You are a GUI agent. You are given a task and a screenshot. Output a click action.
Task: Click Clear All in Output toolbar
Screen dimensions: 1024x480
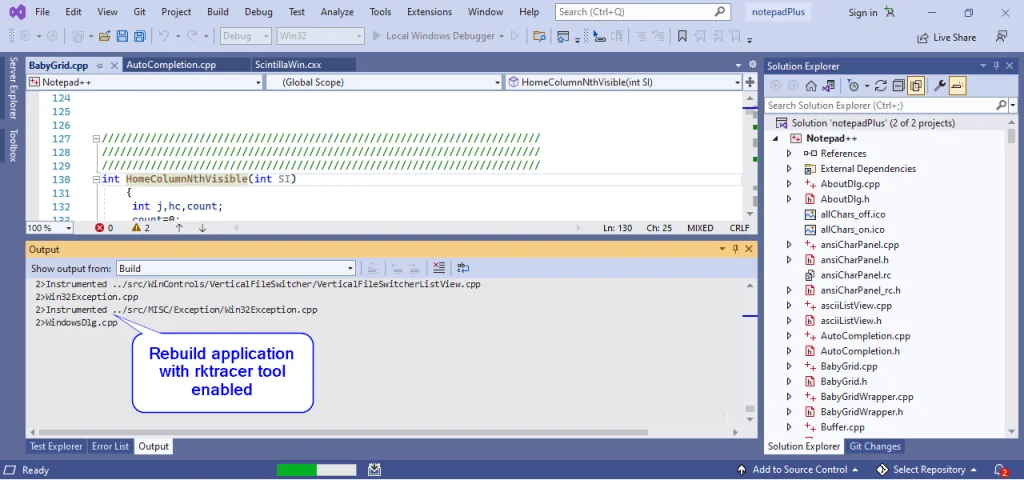click(x=439, y=268)
